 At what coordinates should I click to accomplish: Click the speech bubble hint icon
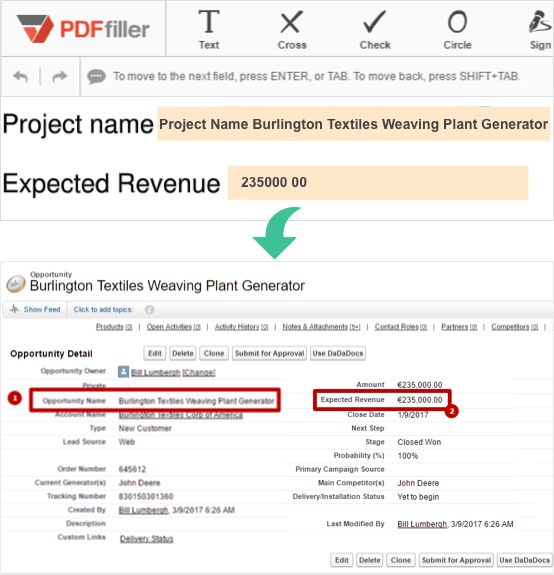coord(96,77)
